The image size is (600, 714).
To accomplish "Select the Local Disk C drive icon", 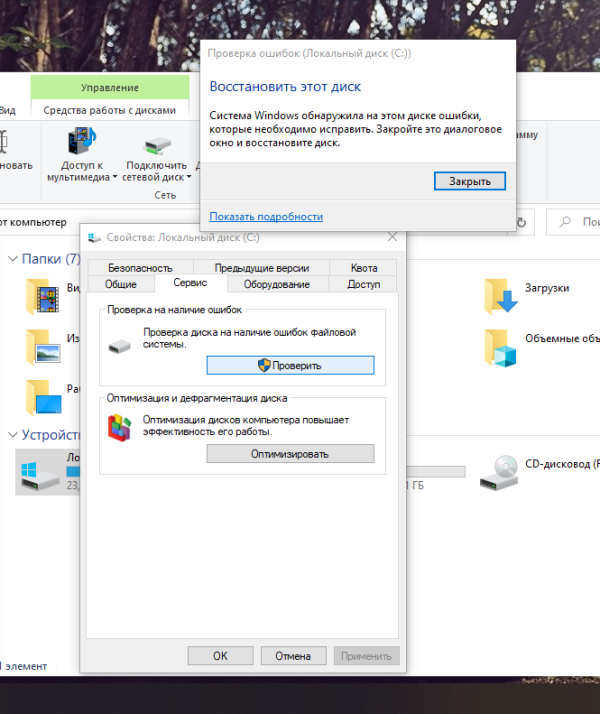I will (39, 475).
